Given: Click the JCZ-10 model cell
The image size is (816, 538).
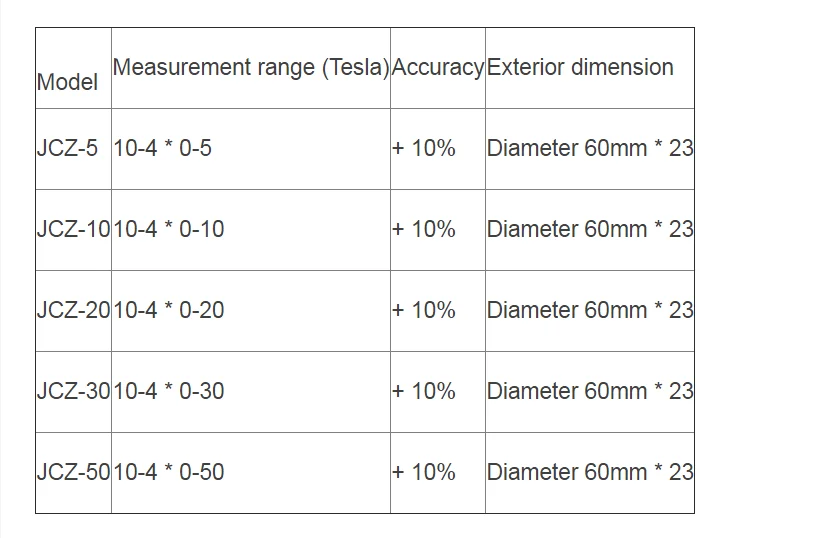Looking at the screenshot, I should click(73, 230).
